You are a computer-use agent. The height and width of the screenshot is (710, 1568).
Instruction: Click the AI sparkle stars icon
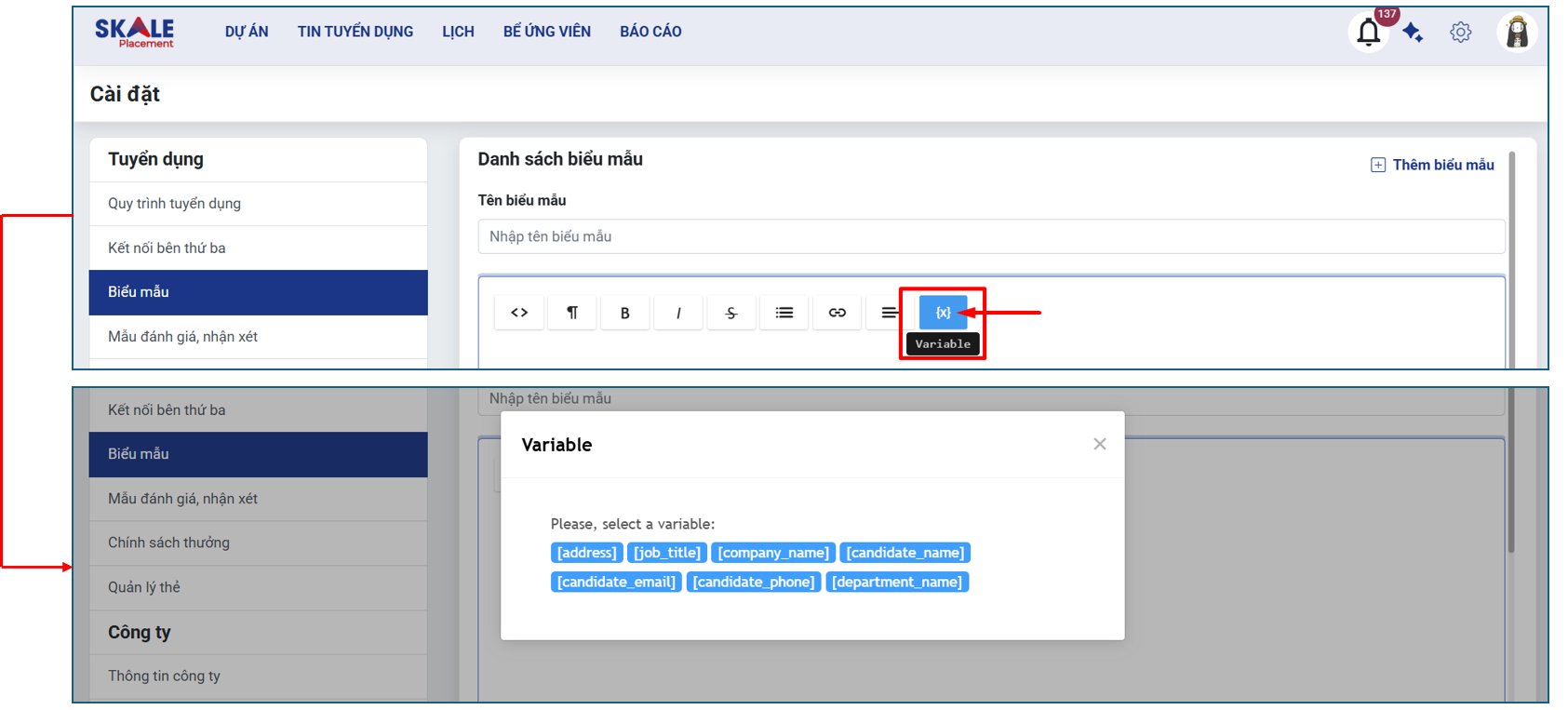point(1413,33)
